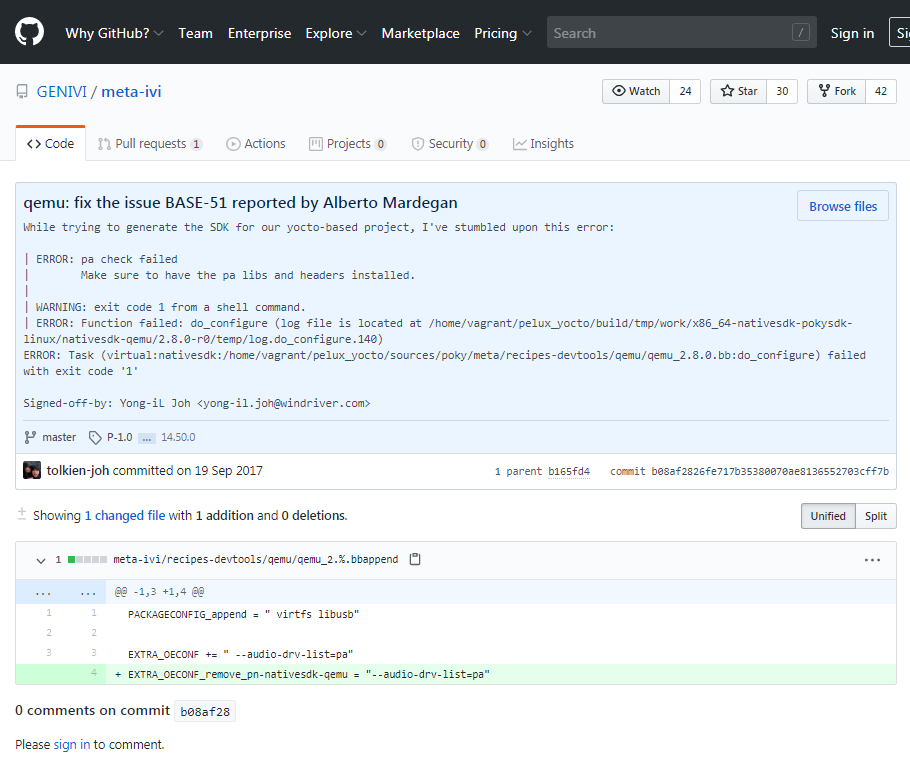910x761 pixels.
Task: Collapse the qemu_2.%.bbappend diff
Action: coord(40,560)
